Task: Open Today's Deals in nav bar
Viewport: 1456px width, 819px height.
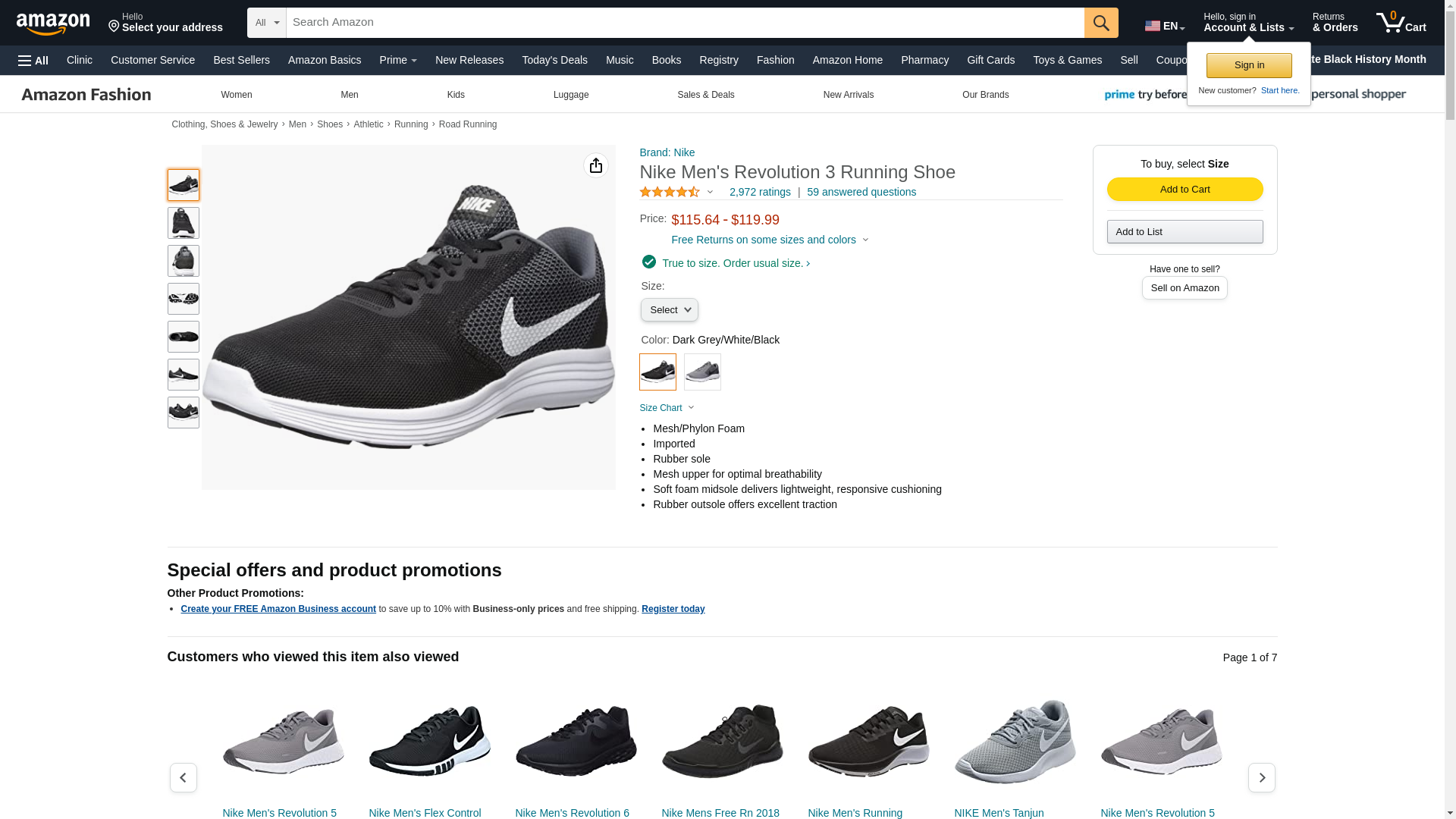Action: pos(554,60)
